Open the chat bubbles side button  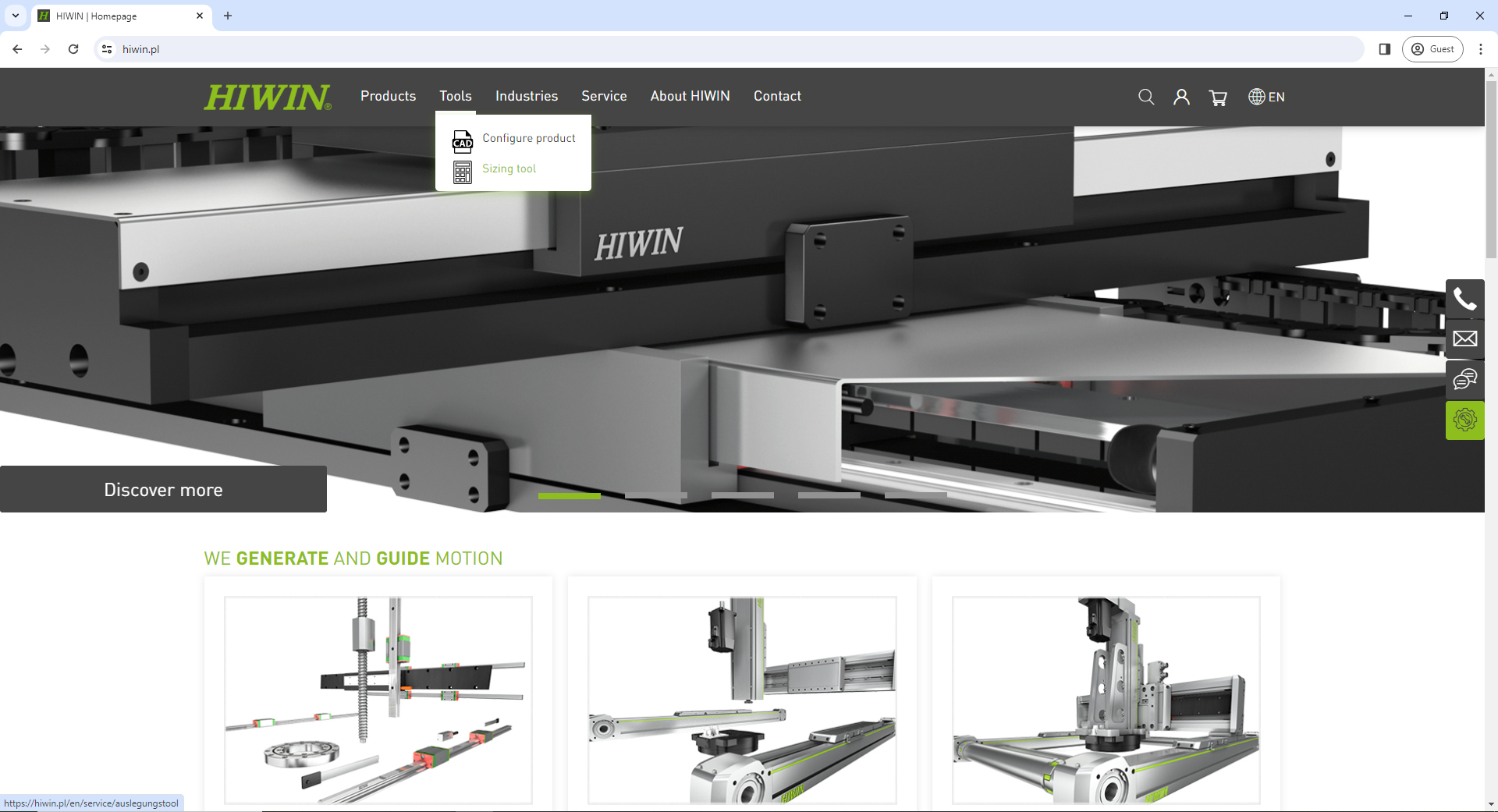click(x=1464, y=380)
